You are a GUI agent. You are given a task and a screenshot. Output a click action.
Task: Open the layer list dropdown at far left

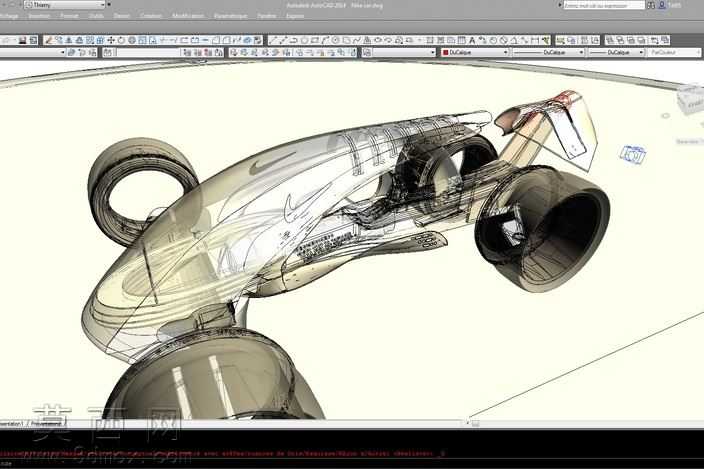[32, 53]
